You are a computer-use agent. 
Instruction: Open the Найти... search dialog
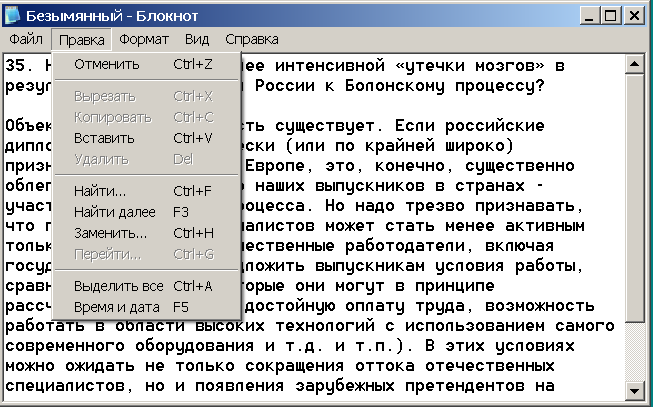point(100,190)
